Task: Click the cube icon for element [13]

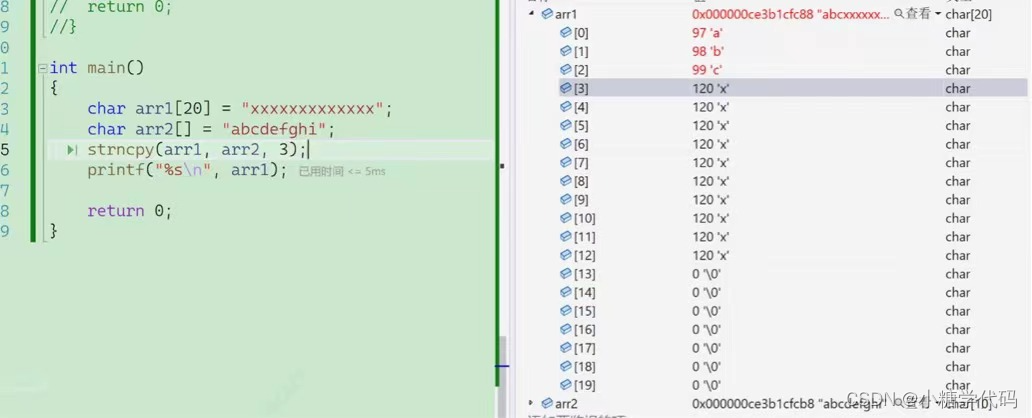Action: coord(565,273)
